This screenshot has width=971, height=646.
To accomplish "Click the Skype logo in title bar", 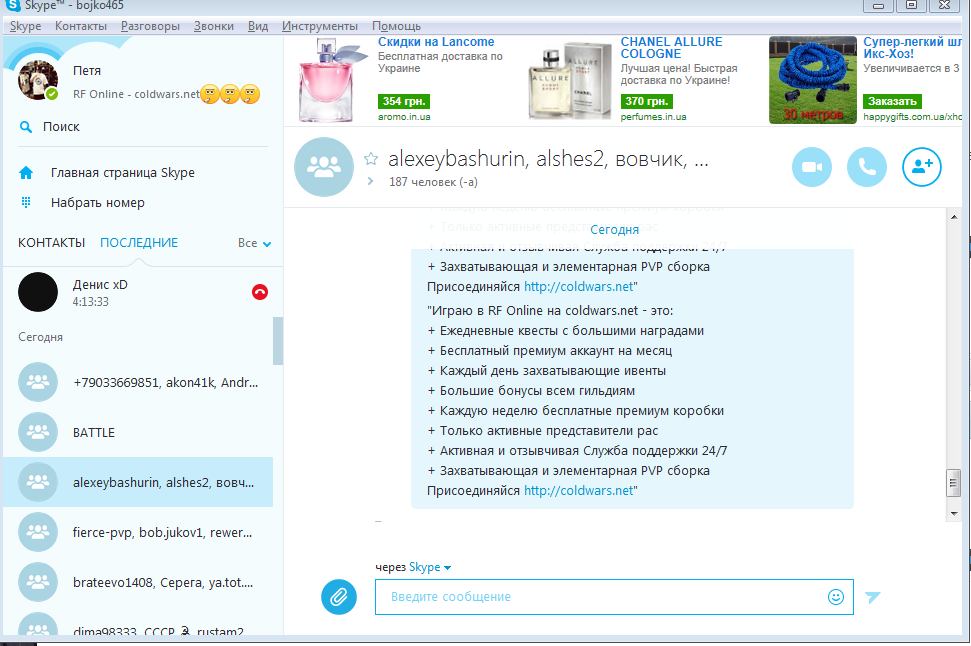I will (x=12, y=6).
